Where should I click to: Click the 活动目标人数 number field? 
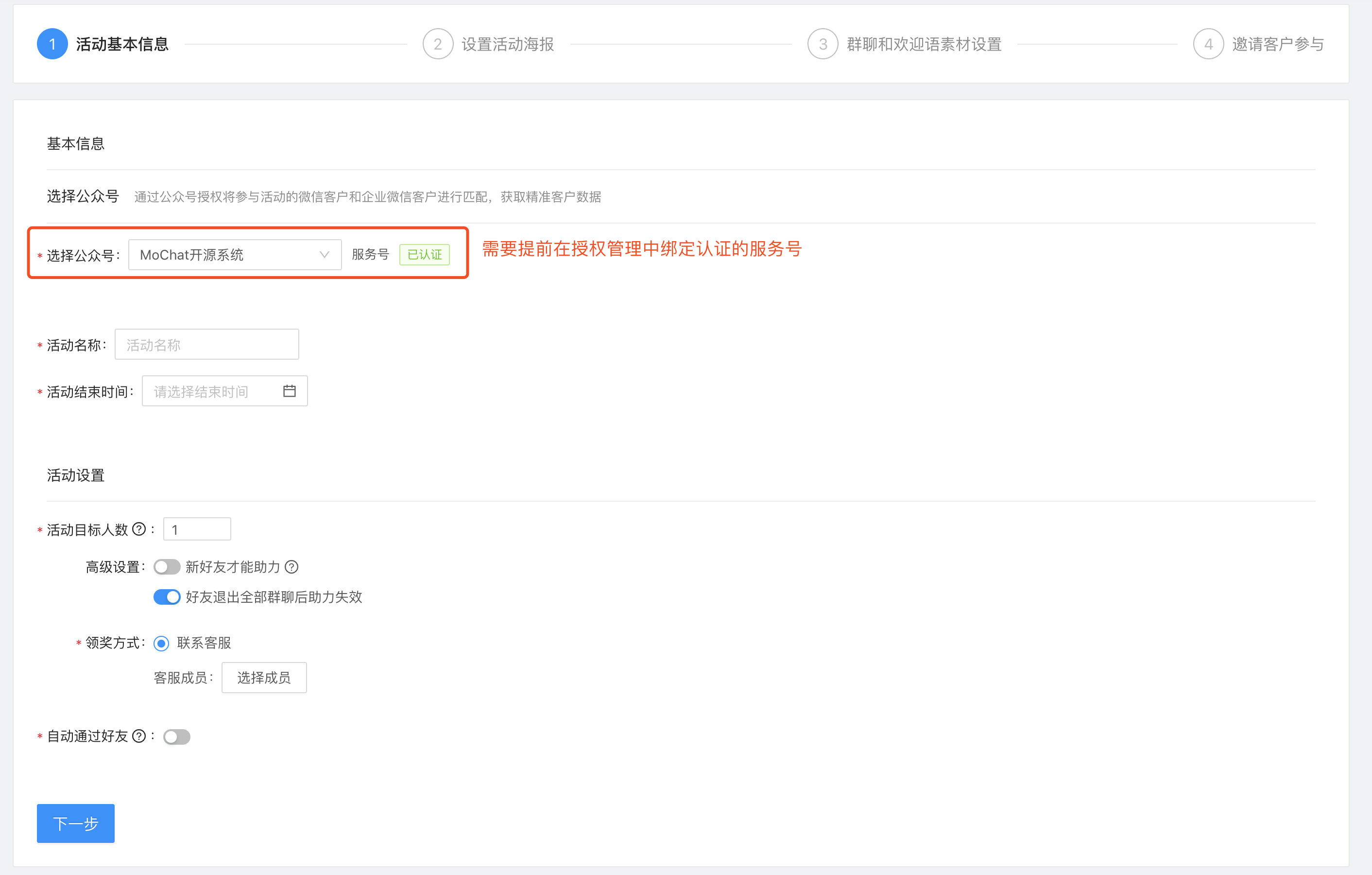pos(197,529)
